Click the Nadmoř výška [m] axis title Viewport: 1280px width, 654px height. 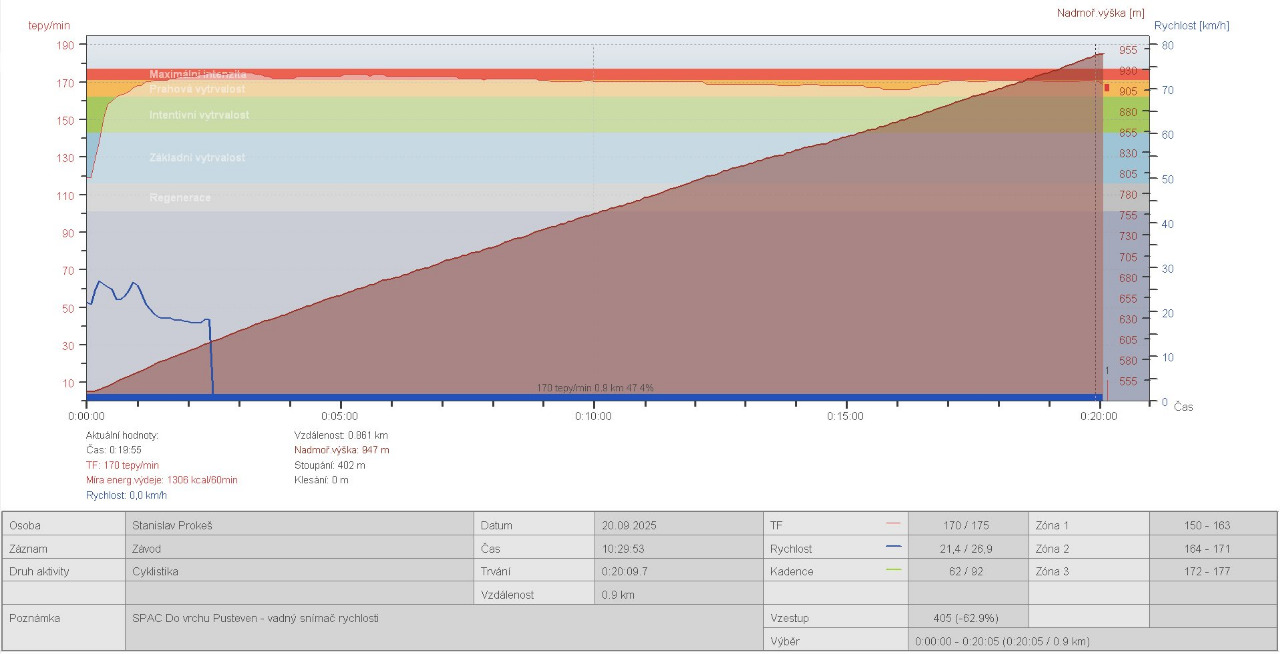coord(1100,13)
